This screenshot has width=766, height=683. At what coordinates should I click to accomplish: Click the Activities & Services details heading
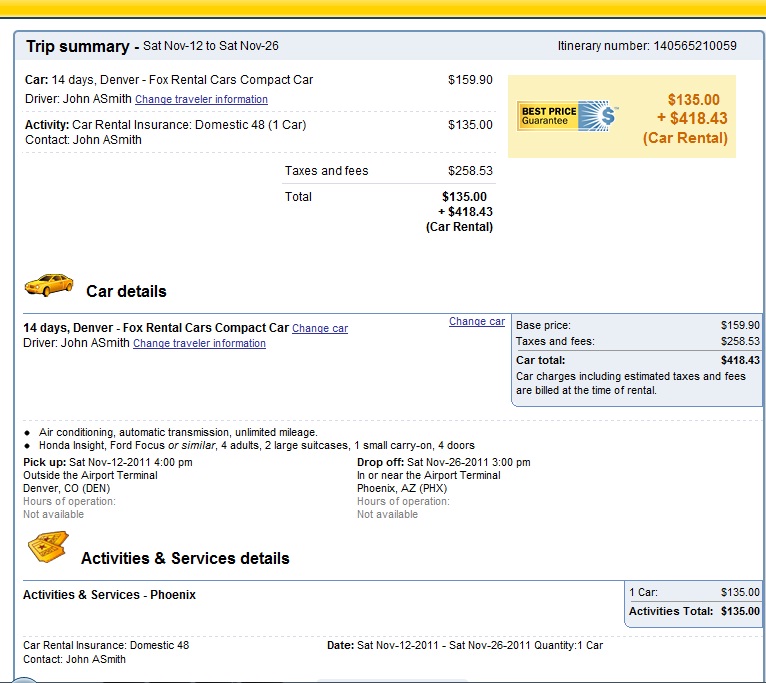pos(185,558)
